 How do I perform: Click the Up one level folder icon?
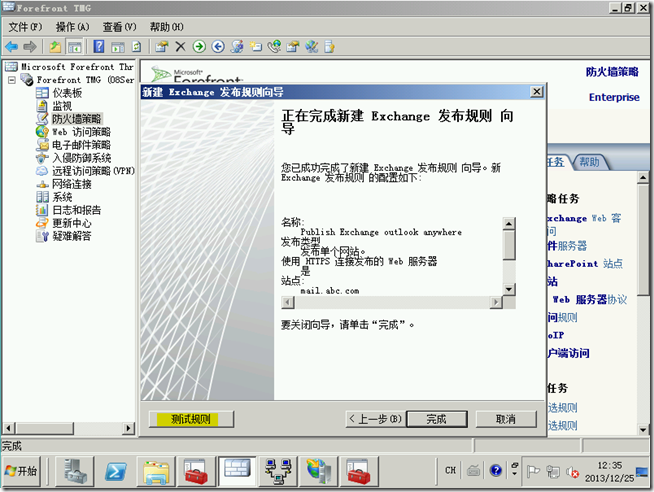pos(55,47)
